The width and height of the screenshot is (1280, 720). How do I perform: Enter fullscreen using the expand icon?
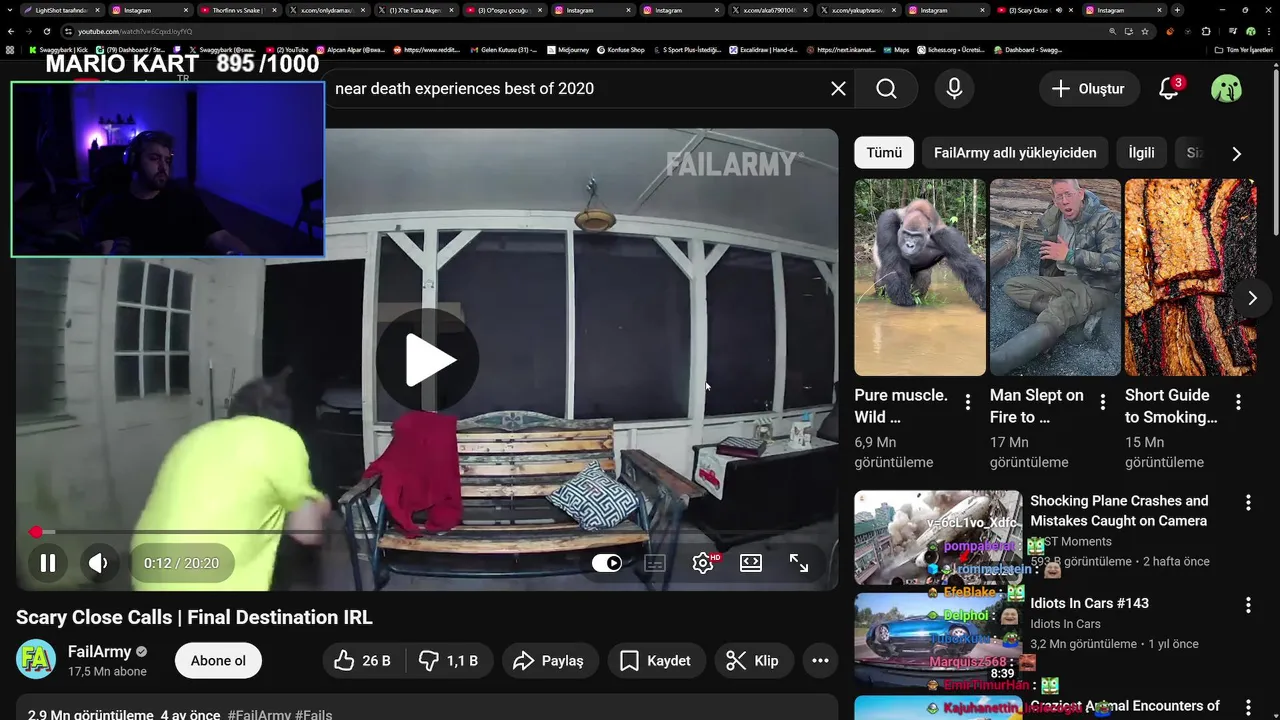point(799,563)
